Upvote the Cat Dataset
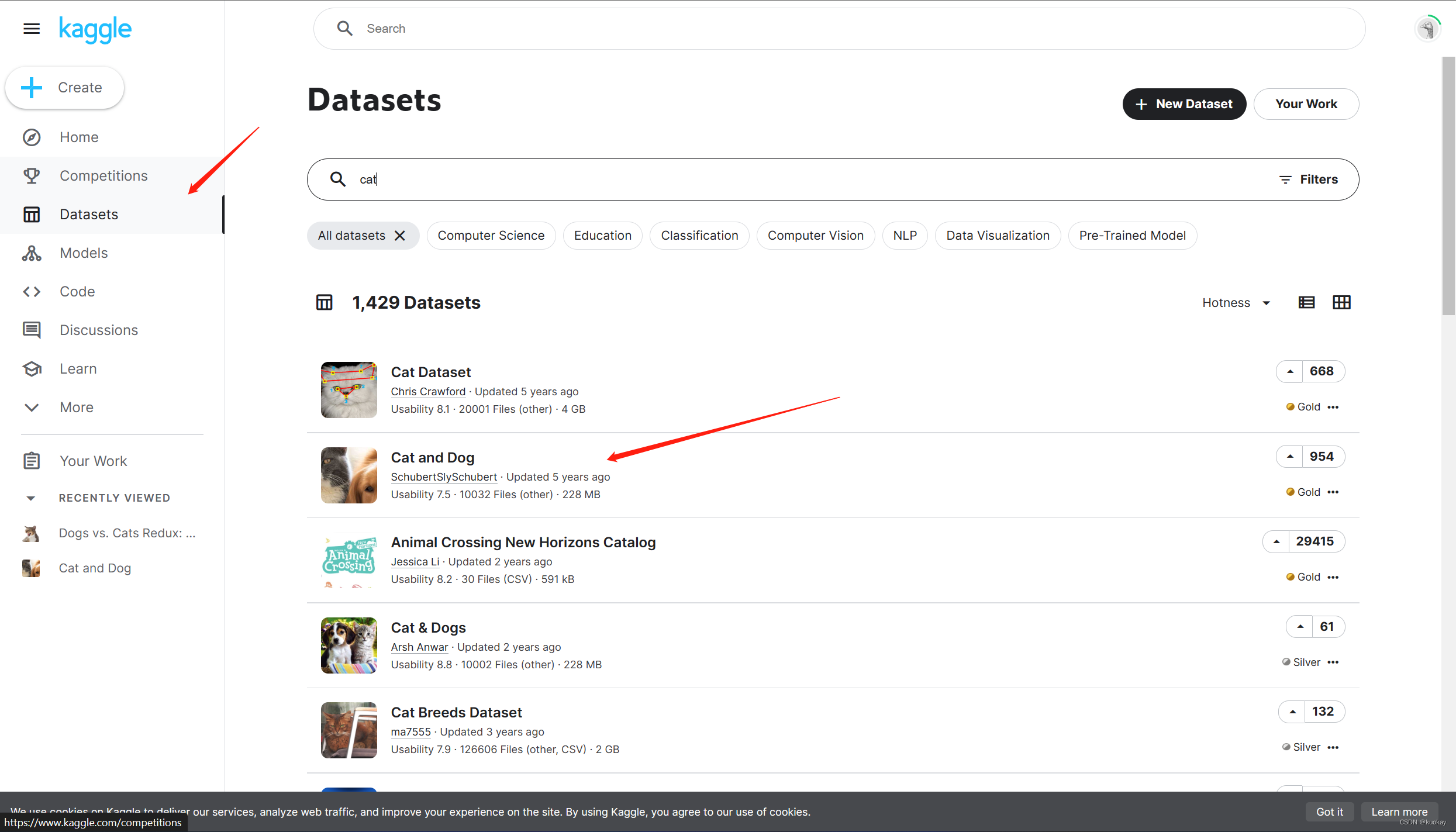1456x832 pixels. pyautogui.click(x=1290, y=371)
